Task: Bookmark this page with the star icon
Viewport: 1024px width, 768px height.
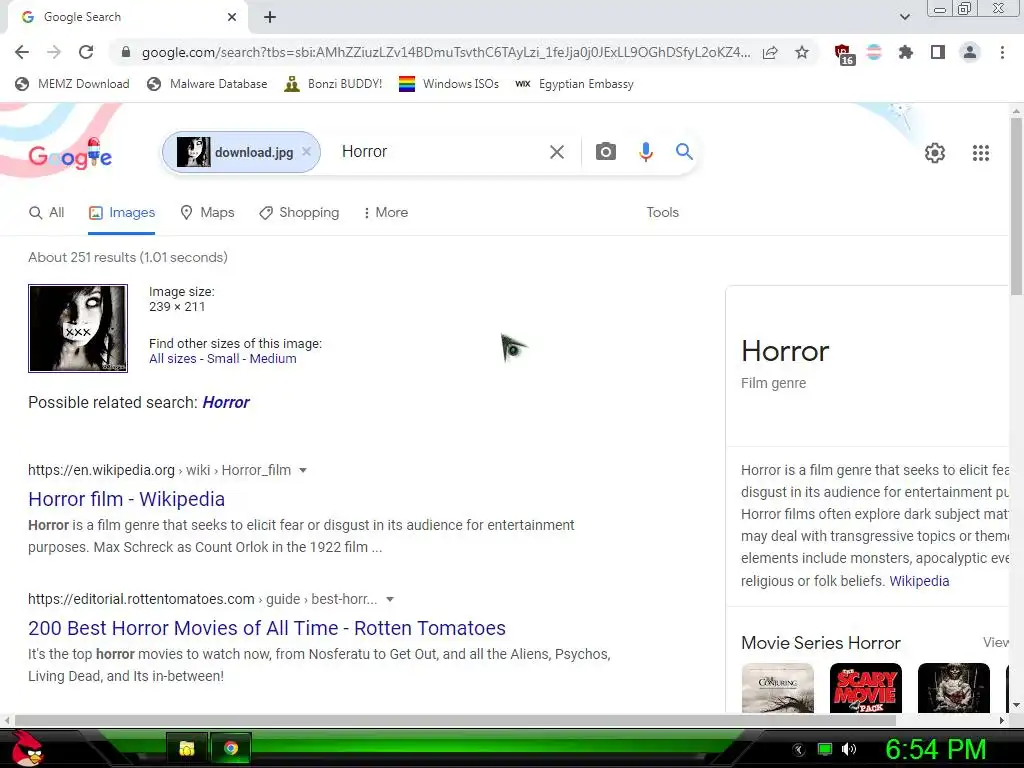Action: click(802, 52)
